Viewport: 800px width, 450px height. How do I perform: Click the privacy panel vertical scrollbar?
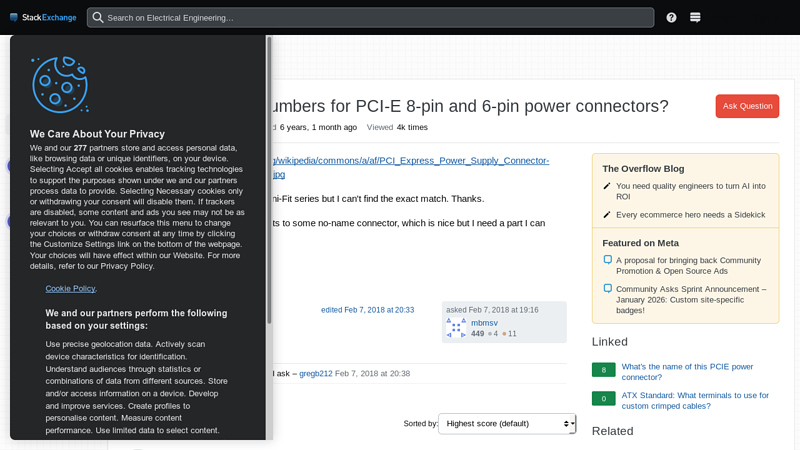click(269, 179)
